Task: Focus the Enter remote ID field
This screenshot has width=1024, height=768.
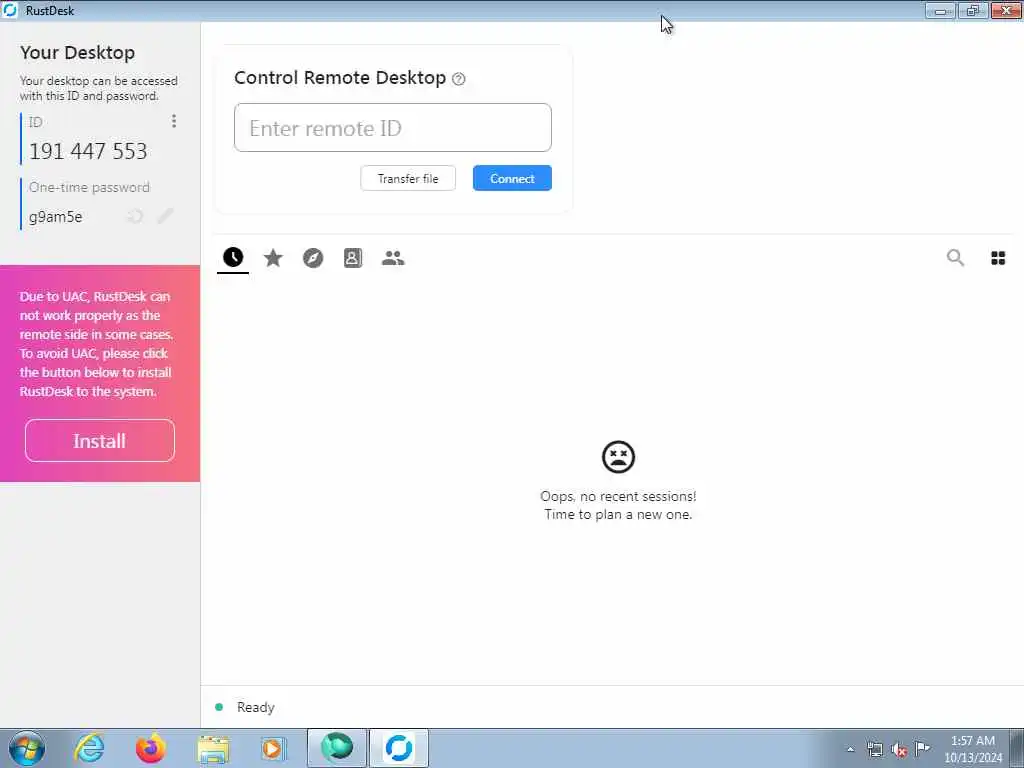Action: pos(392,127)
